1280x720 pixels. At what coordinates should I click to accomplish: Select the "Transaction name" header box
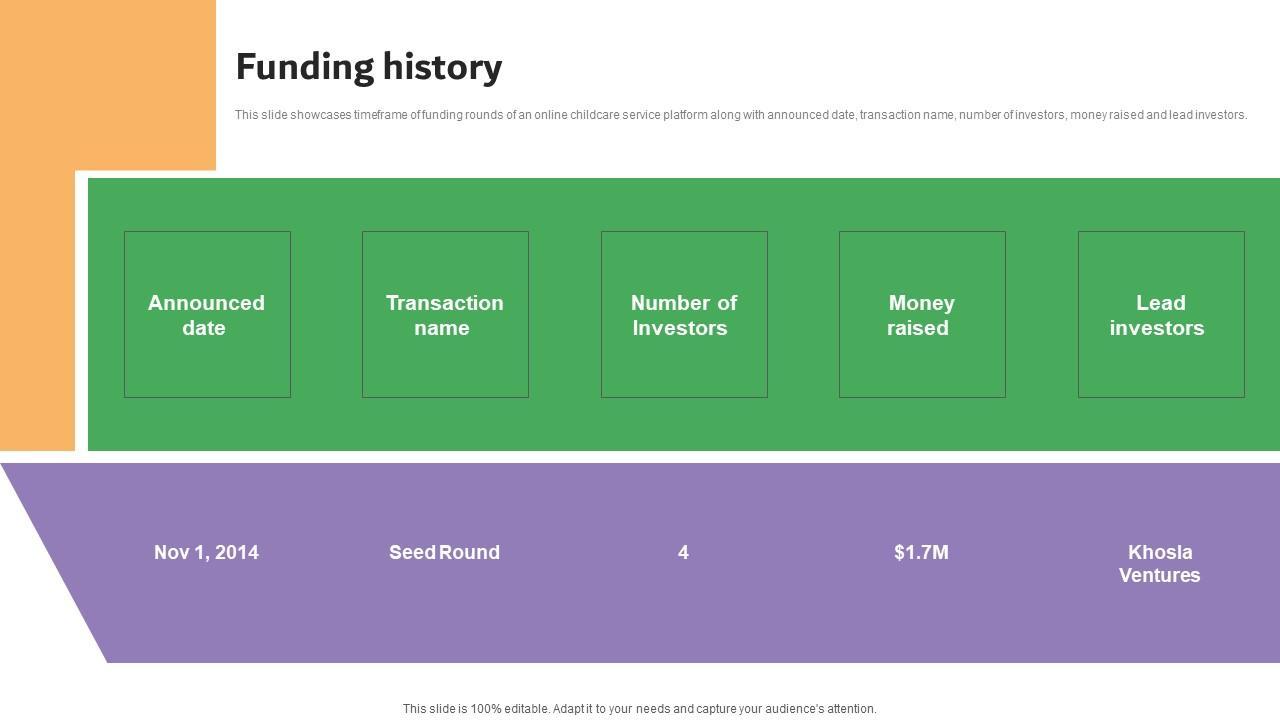[x=445, y=315]
